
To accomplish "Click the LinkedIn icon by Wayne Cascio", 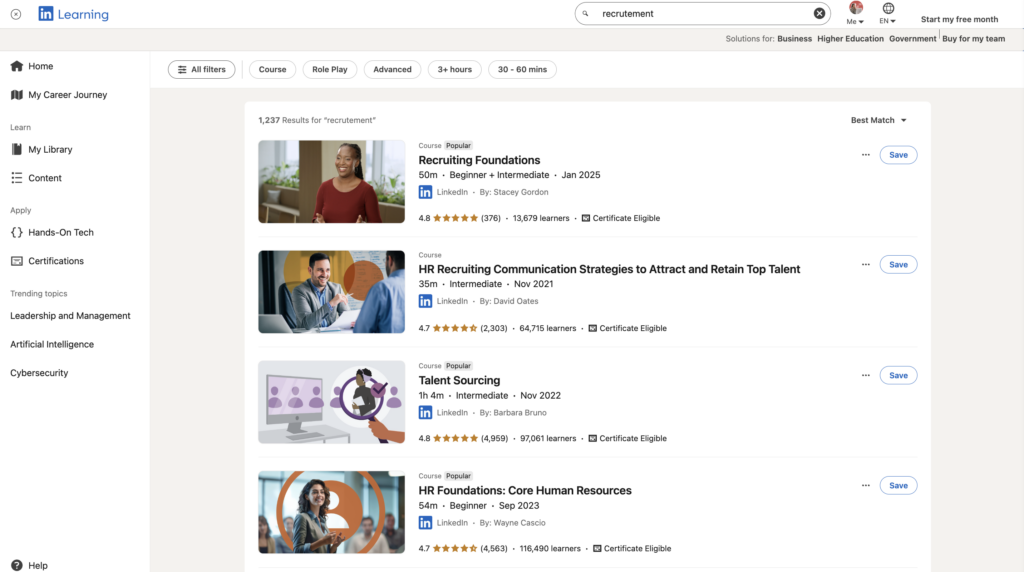I will [x=425, y=522].
